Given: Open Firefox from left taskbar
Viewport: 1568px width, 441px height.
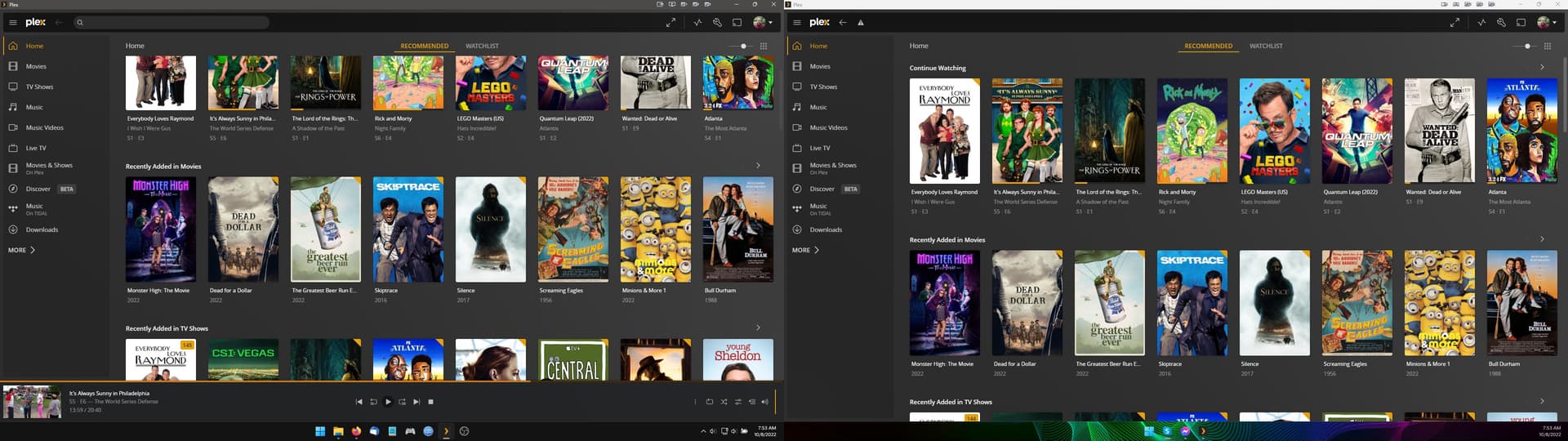Looking at the screenshot, I should pos(356,431).
